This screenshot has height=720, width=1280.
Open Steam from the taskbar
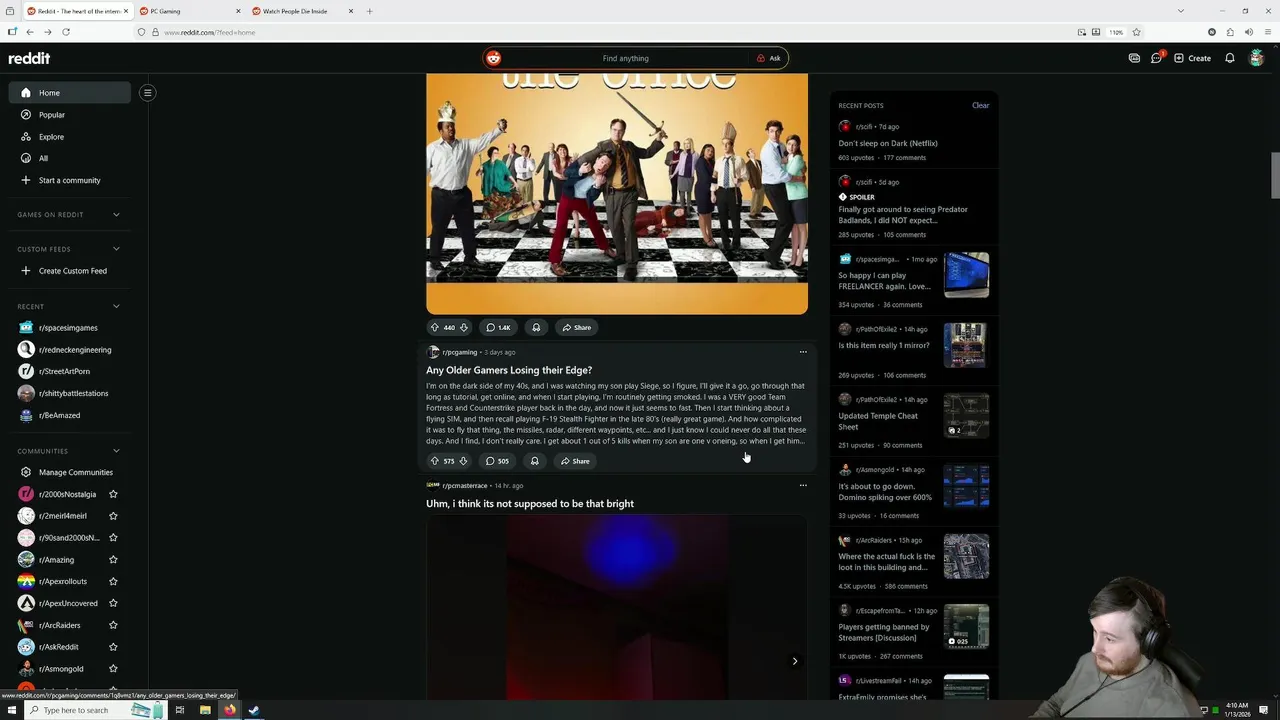(254, 710)
